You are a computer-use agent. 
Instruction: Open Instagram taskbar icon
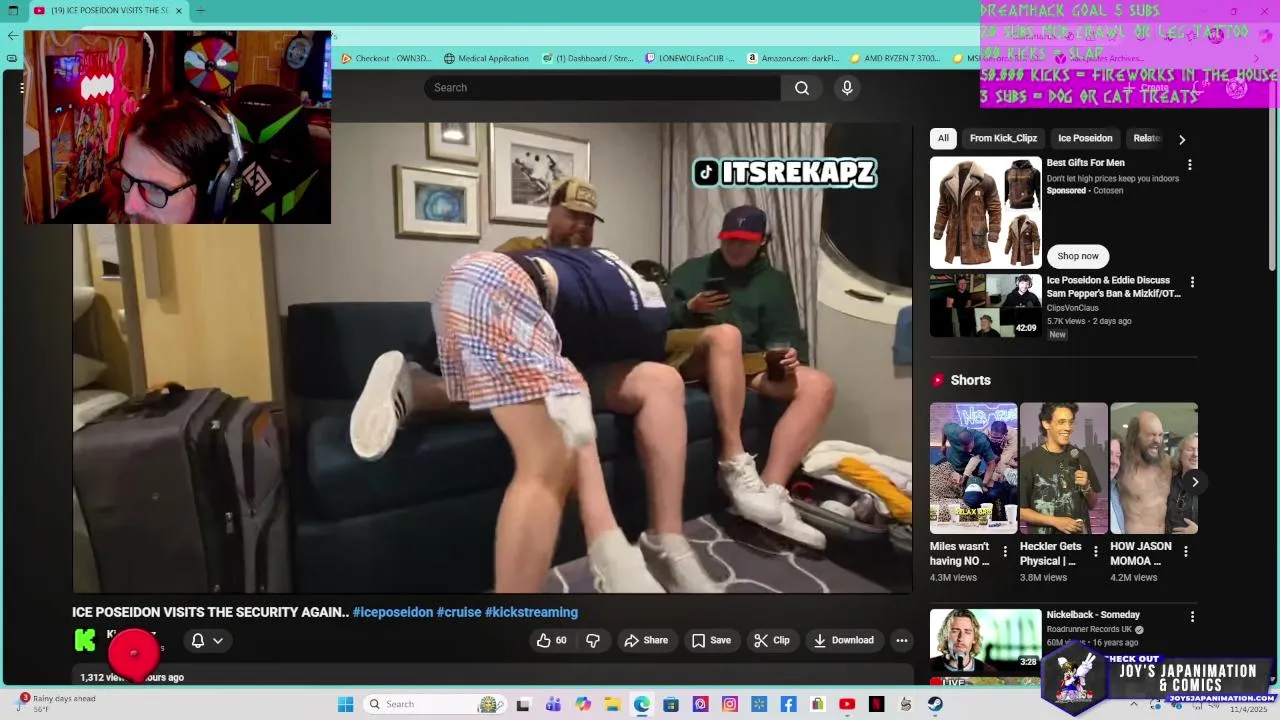coord(730,704)
